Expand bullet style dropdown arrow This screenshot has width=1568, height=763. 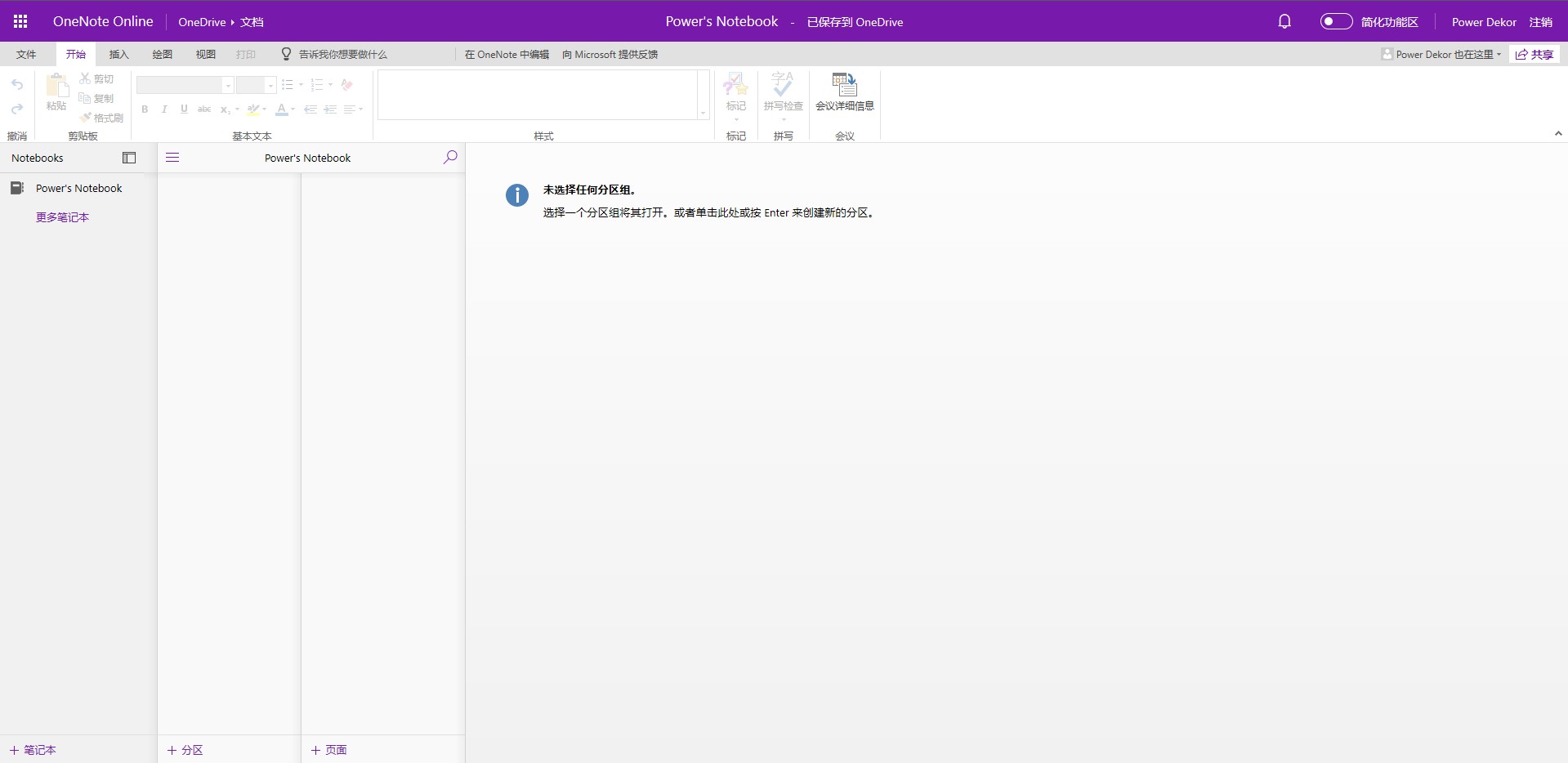click(x=302, y=85)
